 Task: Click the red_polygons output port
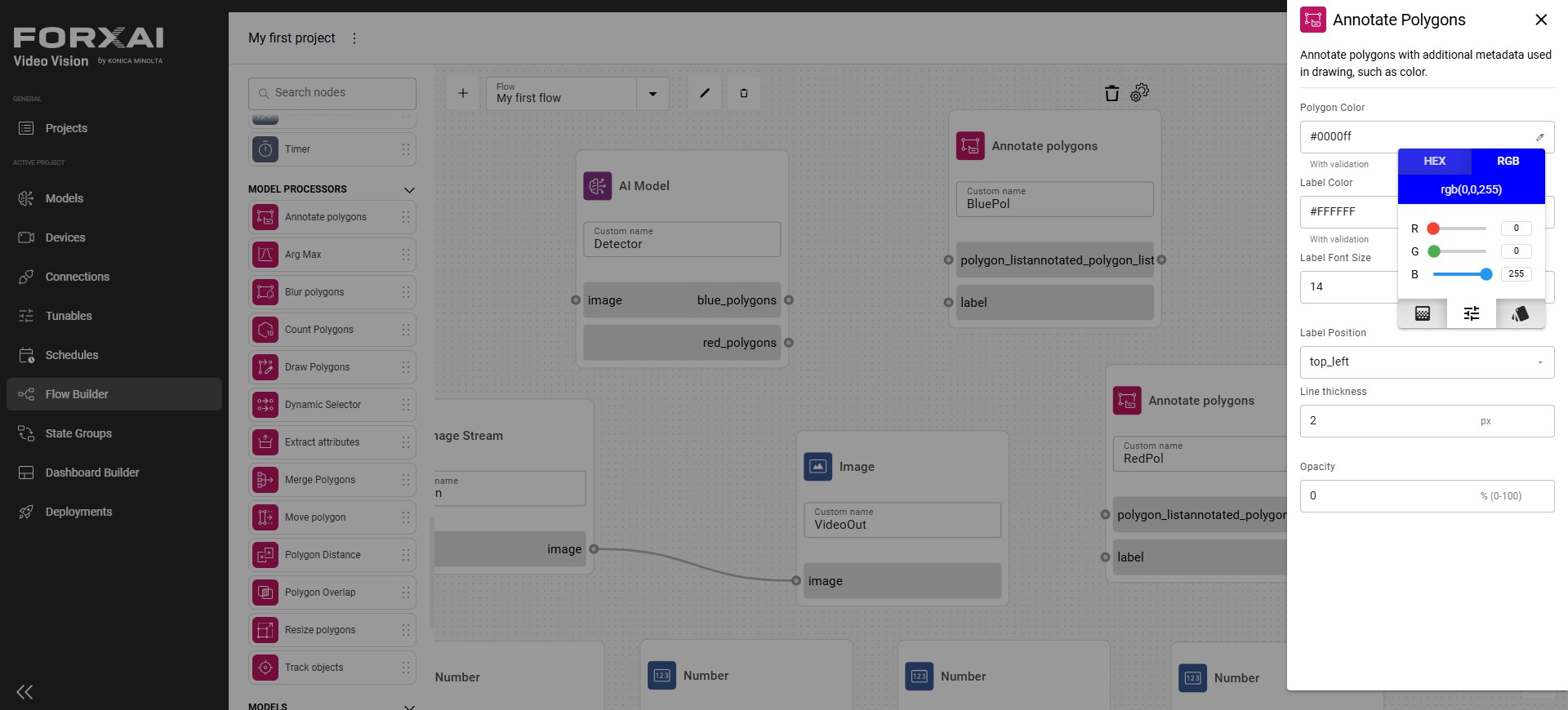789,343
